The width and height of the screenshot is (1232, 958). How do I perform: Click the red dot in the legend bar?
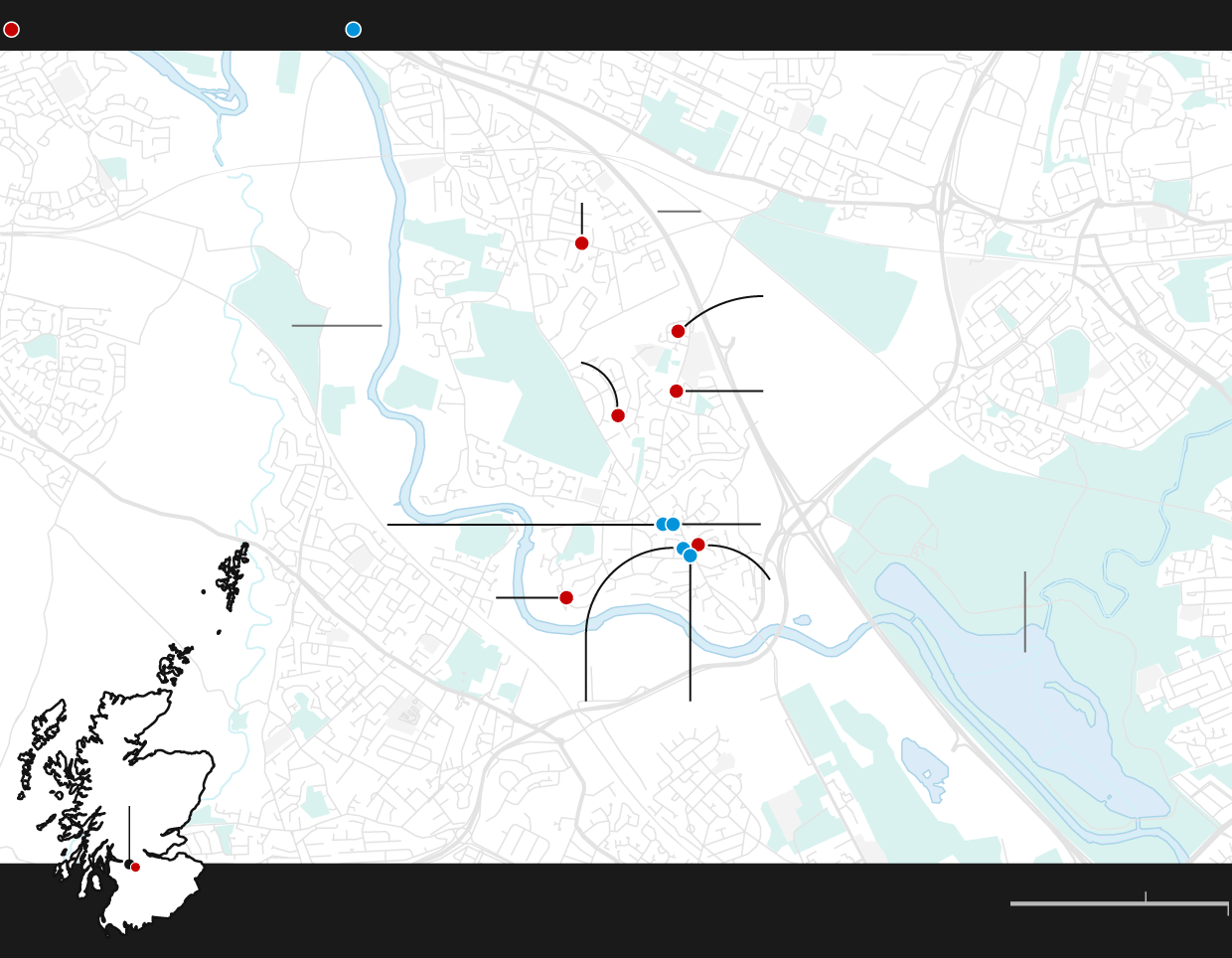coord(11,30)
